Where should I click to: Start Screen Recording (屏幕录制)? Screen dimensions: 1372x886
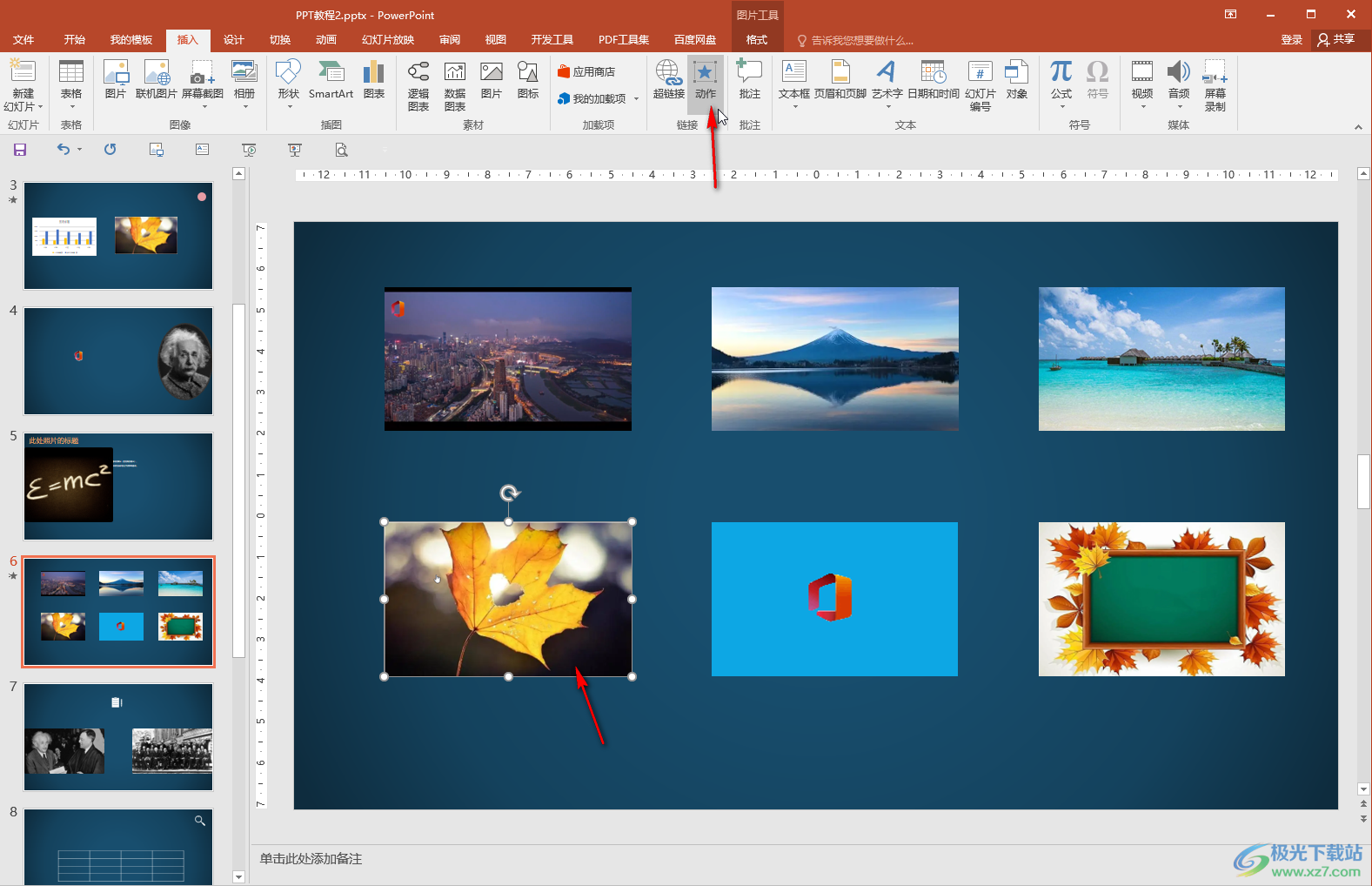[1215, 85]
